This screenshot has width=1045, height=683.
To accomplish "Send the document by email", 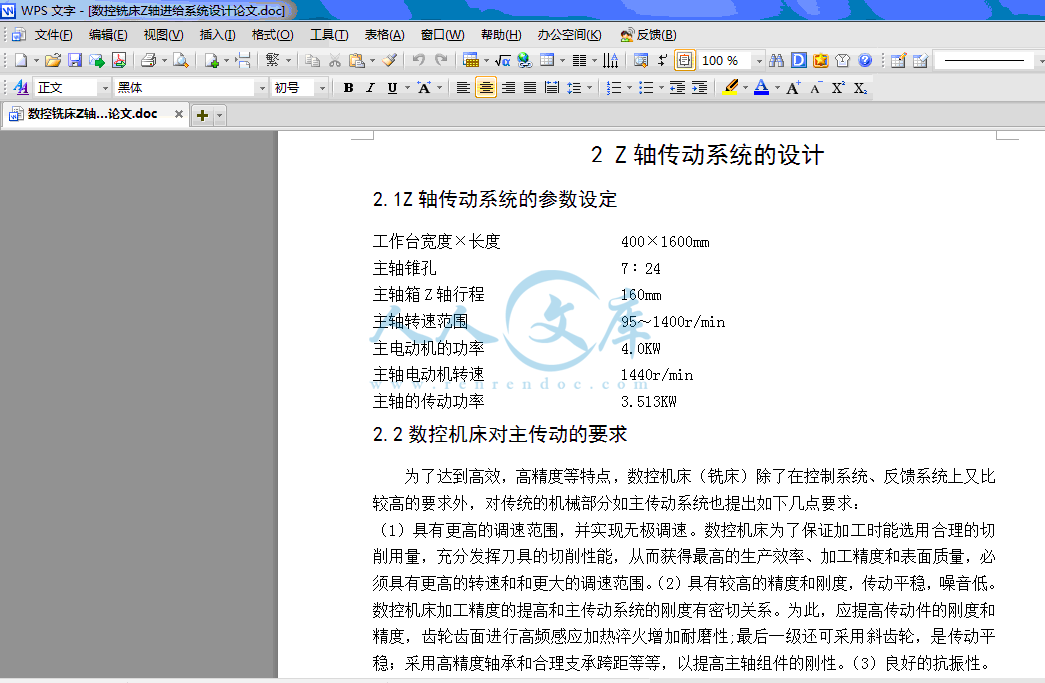I will [x=97, y=61].
